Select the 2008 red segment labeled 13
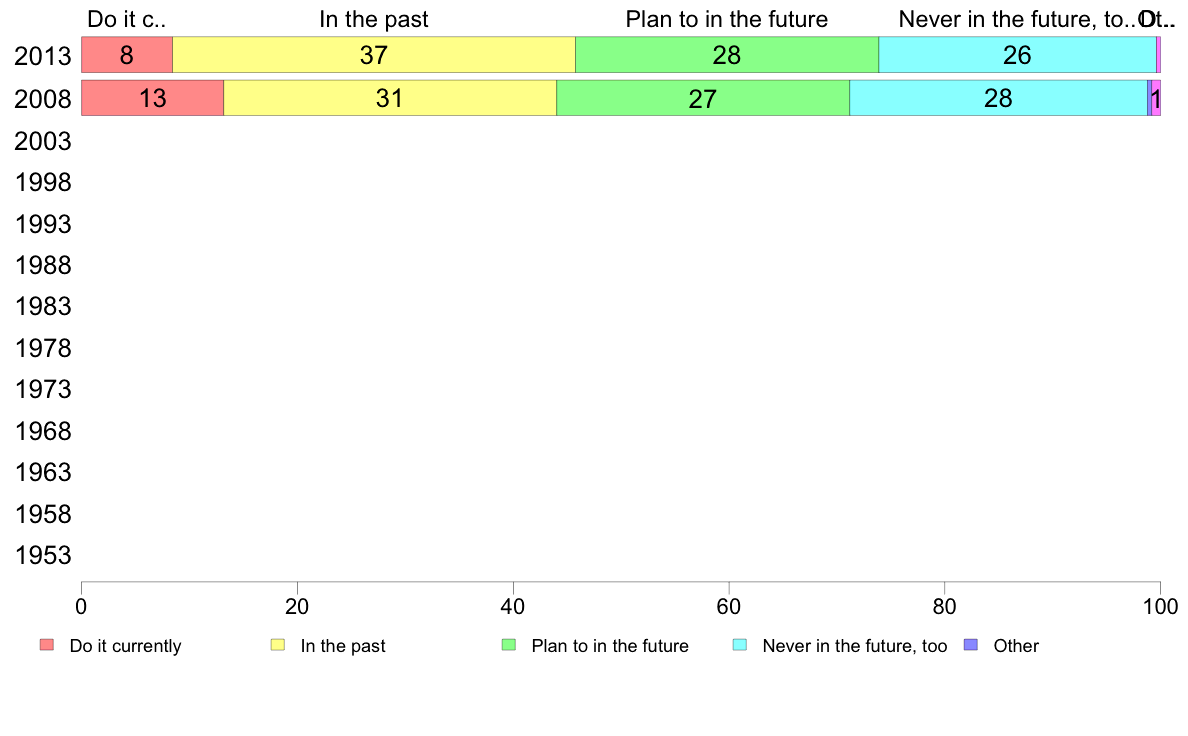 coord(152,98)
